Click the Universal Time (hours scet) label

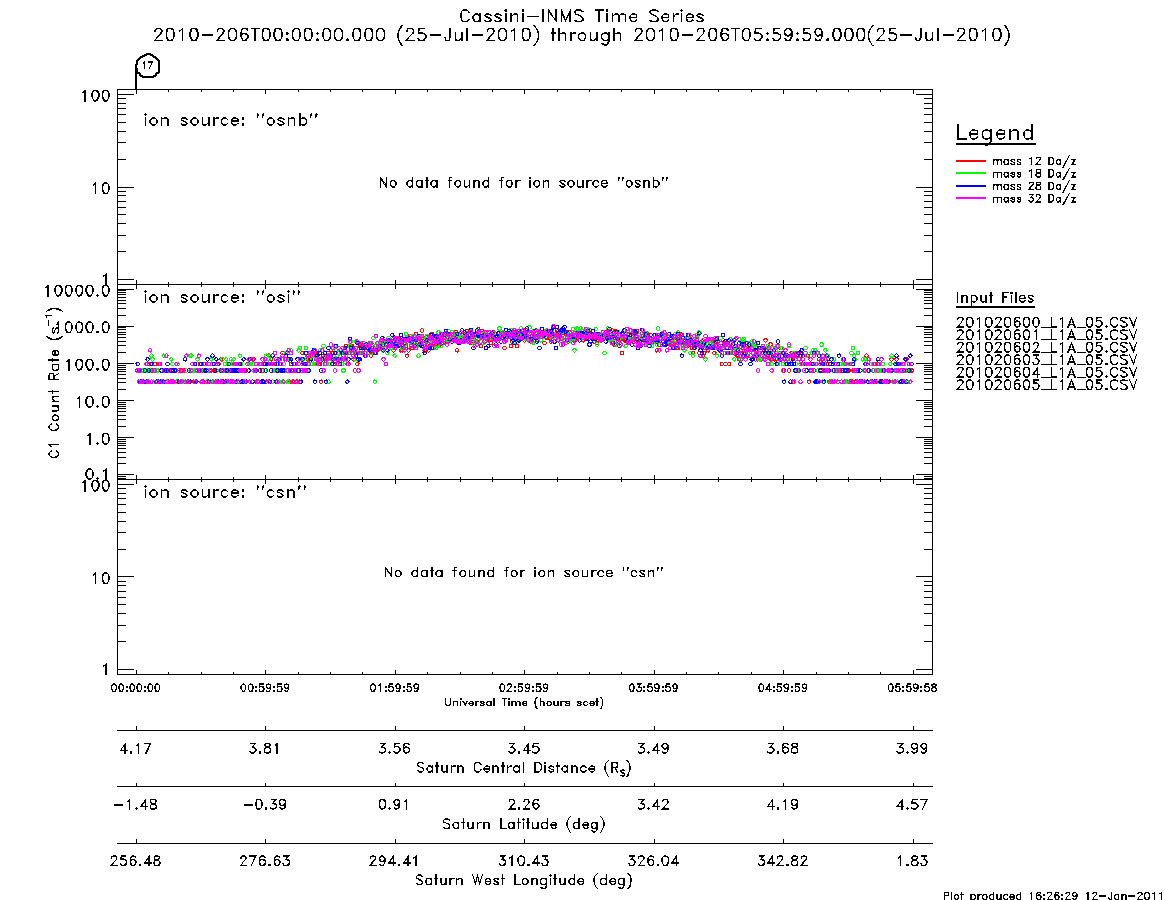pyautogui.click(x=524, y=702)
